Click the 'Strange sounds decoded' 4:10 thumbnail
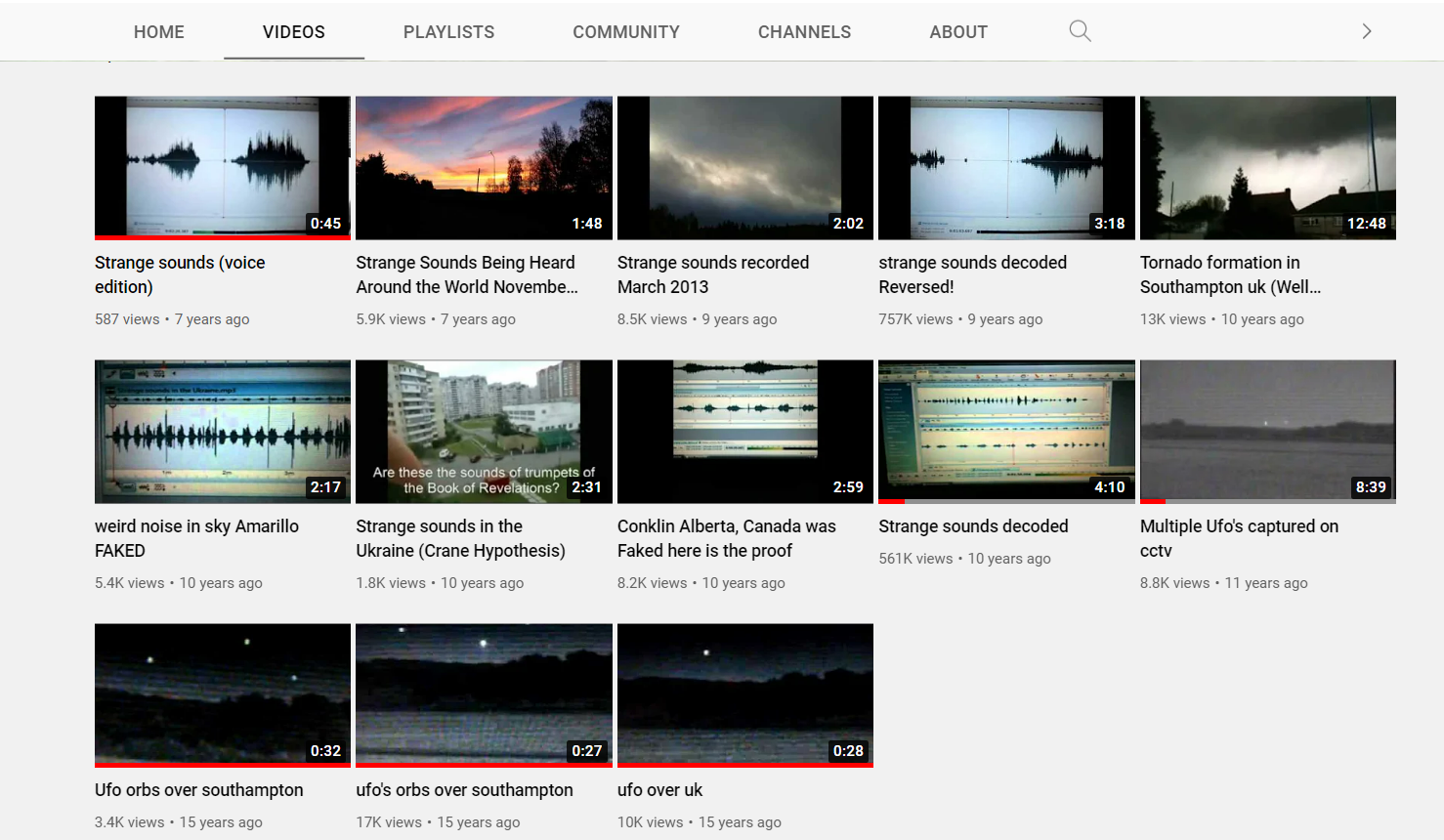 pos(1006,431)
